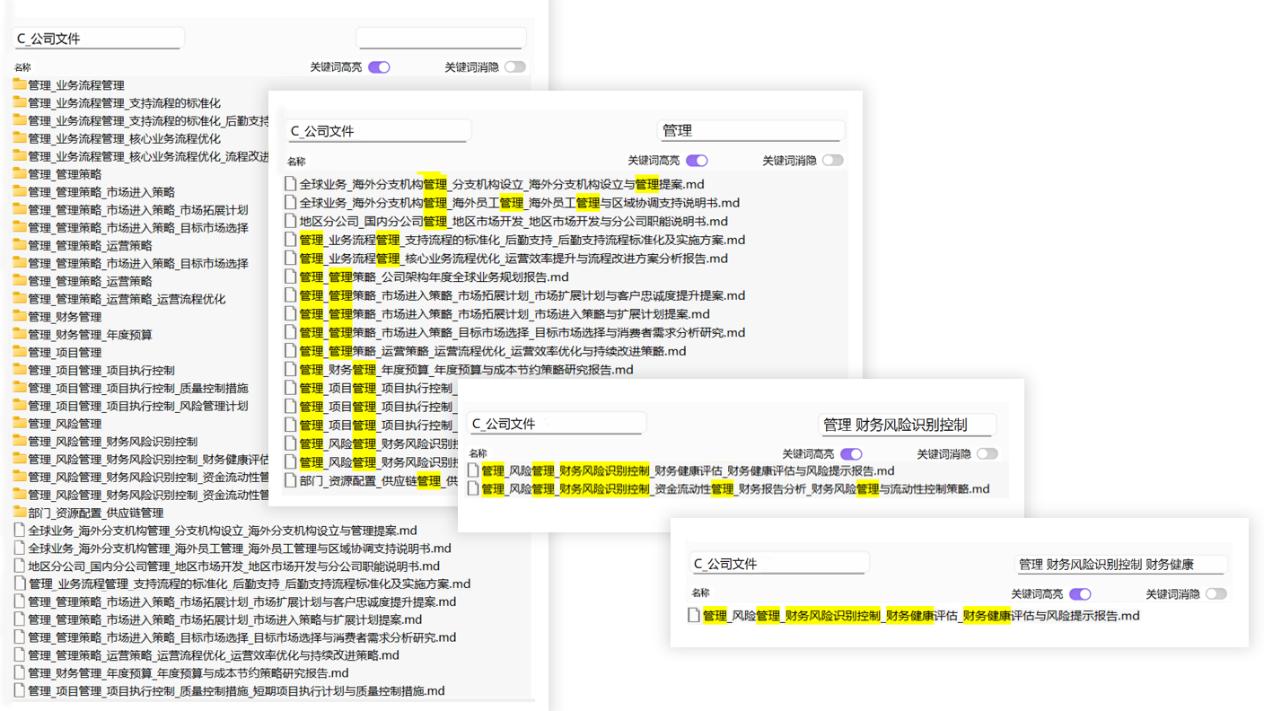Click file icon of 短期项目执行计划与质量控制措施.md
This screenshot has height=711, width=1264.
(19, 691)
